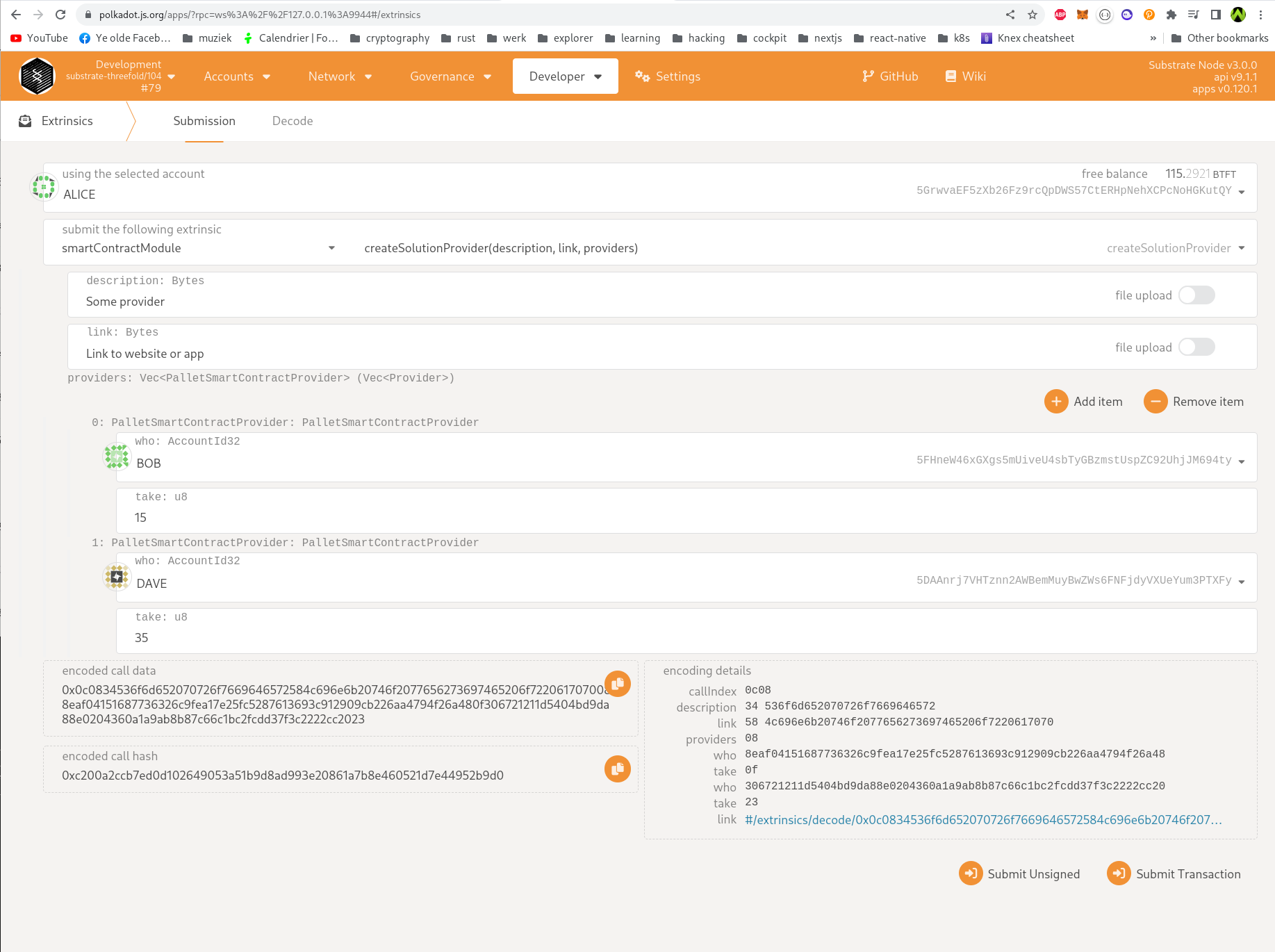The height and width of the screenshot is (952, 1275).
Task: Open the Governance menu
Action: pyautogui.click(x=450, y=76)
